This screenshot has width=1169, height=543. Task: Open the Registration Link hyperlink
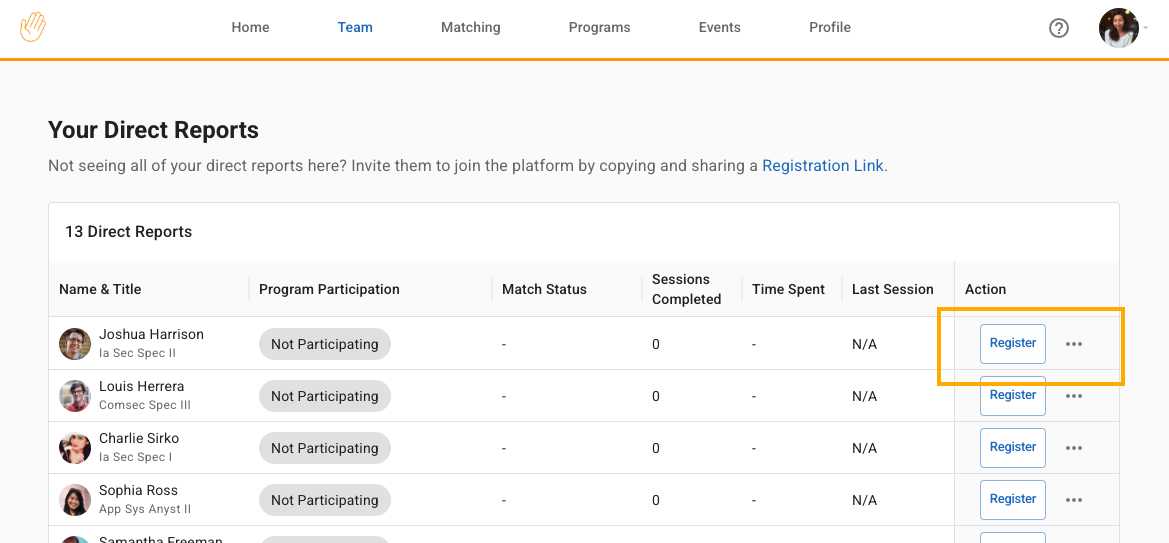point(822,166)
